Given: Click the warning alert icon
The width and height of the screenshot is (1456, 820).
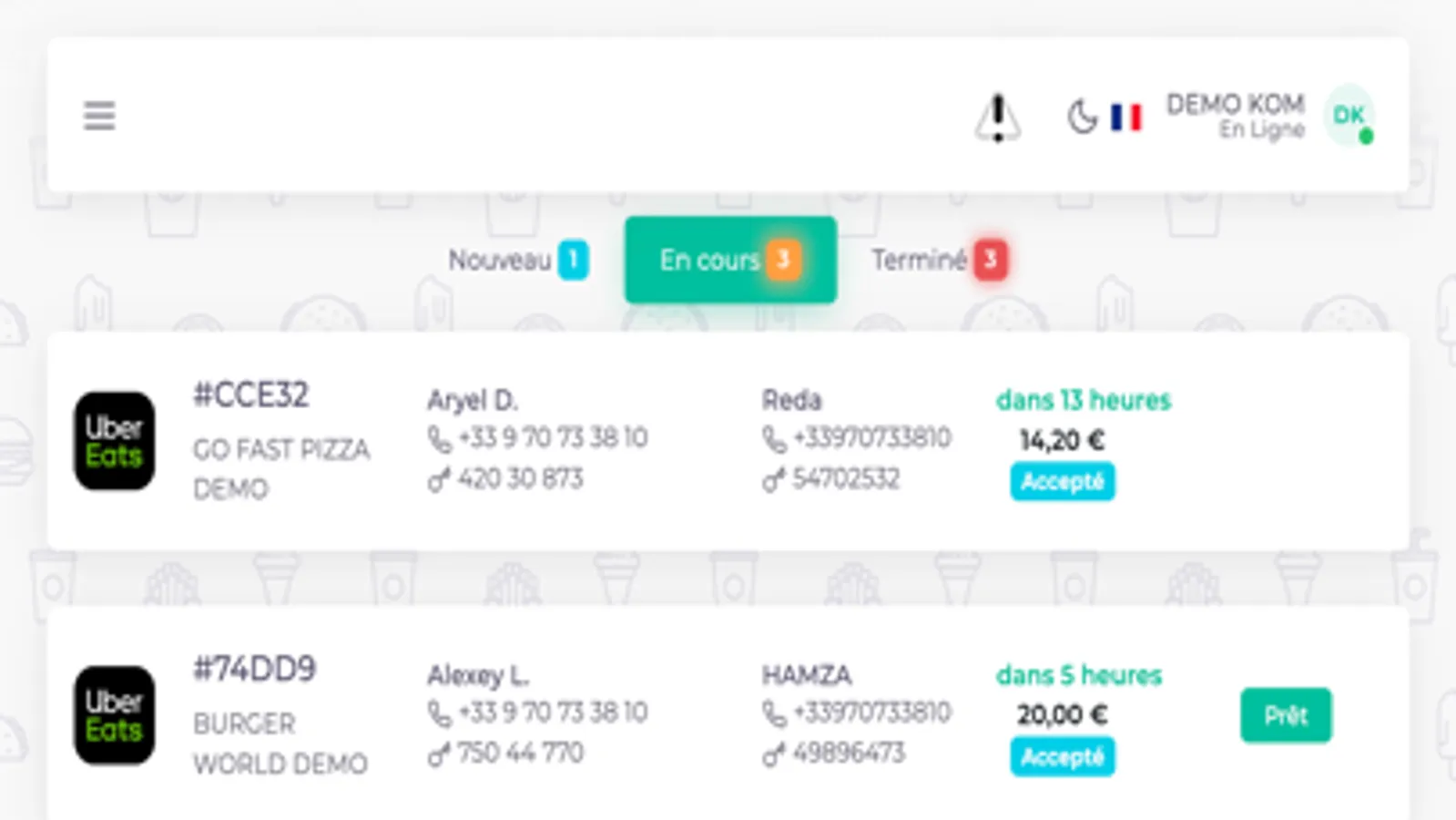Looking at the screenshot, I should (997, 118).
